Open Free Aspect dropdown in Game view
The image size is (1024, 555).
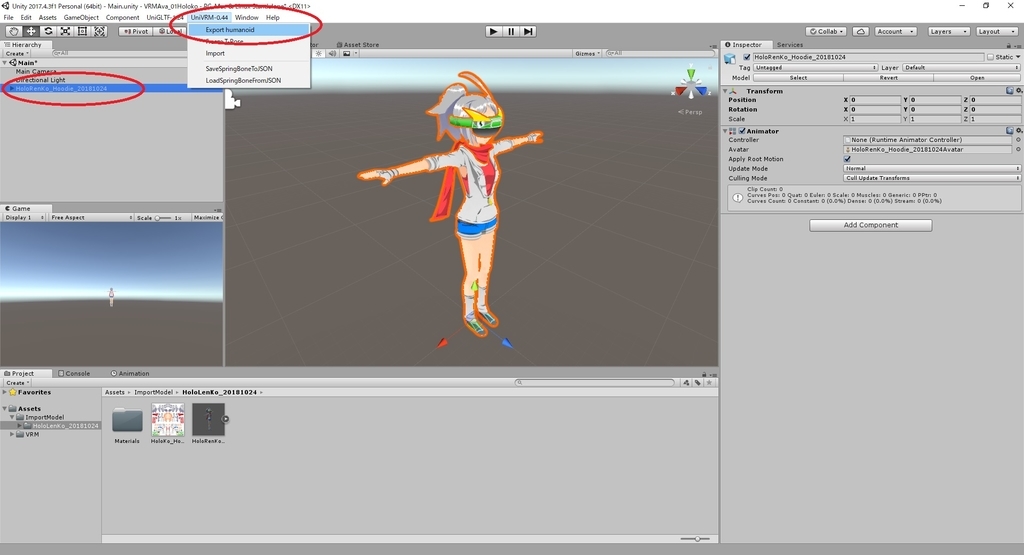tap(91, 217)
